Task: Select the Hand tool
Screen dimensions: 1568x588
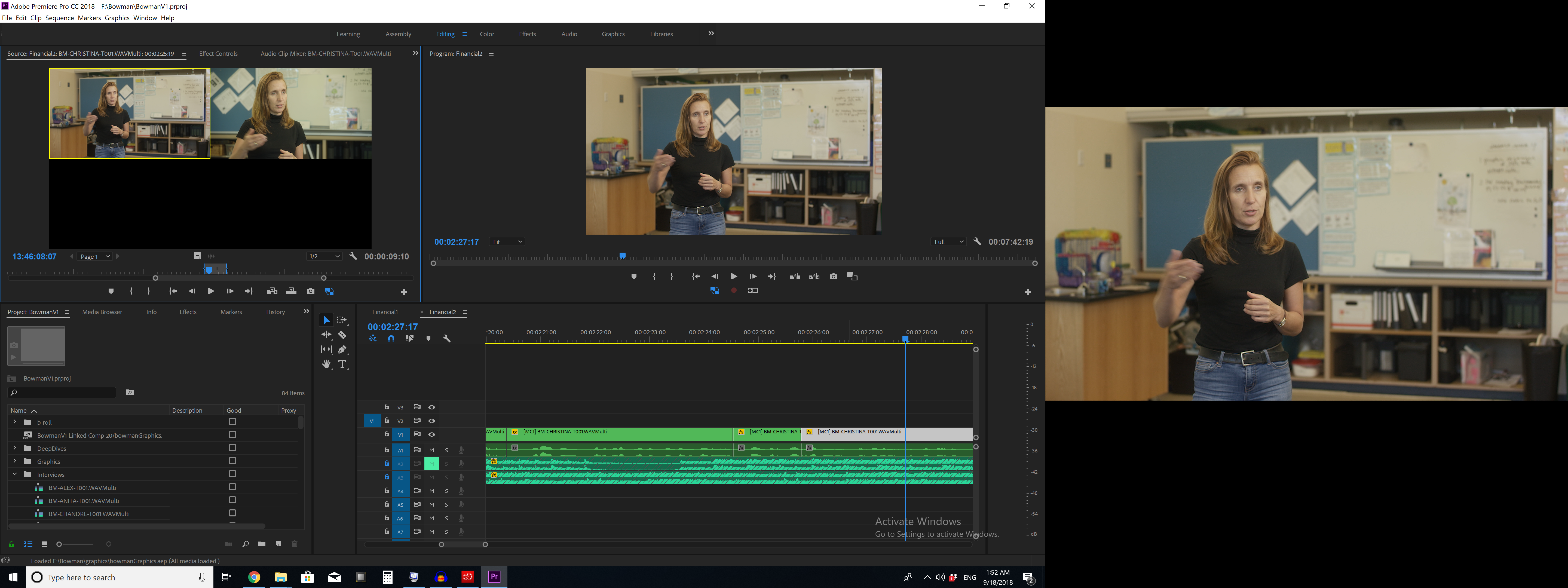Action: [x=326, y=364]
